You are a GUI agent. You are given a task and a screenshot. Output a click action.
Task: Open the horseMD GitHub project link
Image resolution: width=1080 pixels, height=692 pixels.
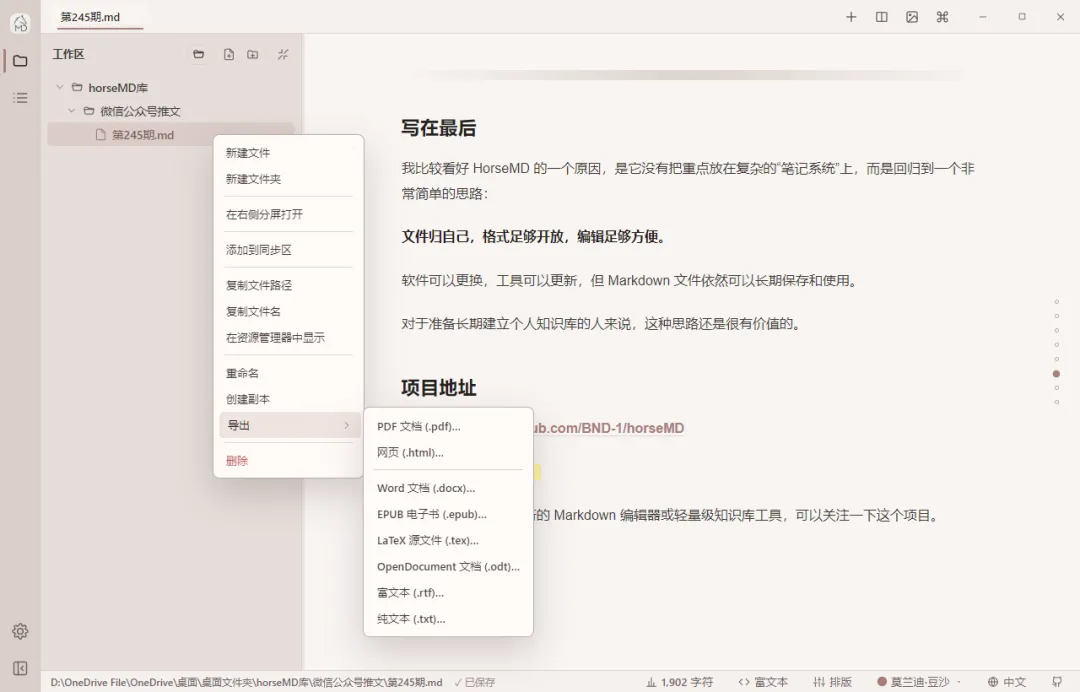(609, 428)
